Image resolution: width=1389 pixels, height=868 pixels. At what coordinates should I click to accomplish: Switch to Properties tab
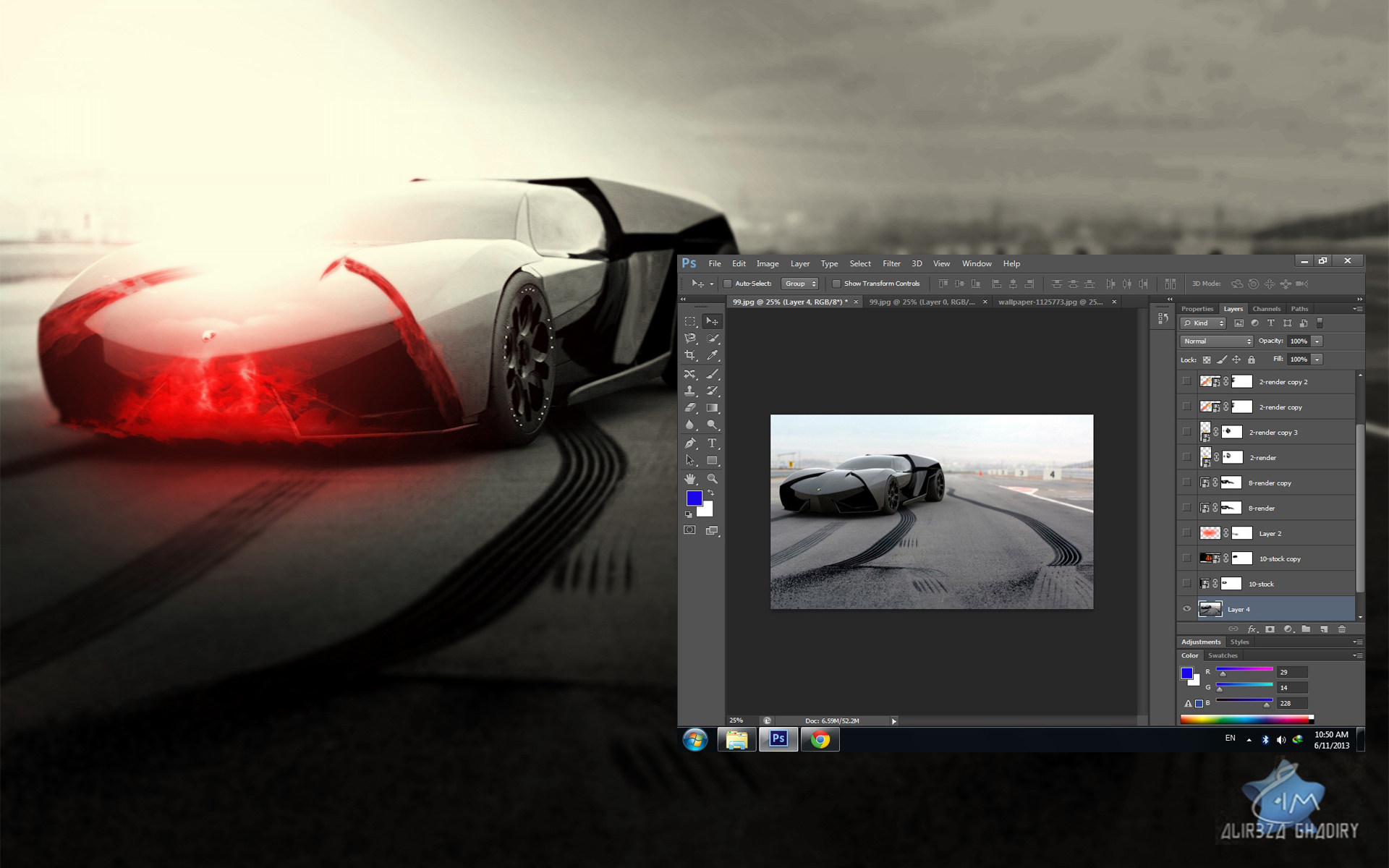click(x=1197, y=309)
